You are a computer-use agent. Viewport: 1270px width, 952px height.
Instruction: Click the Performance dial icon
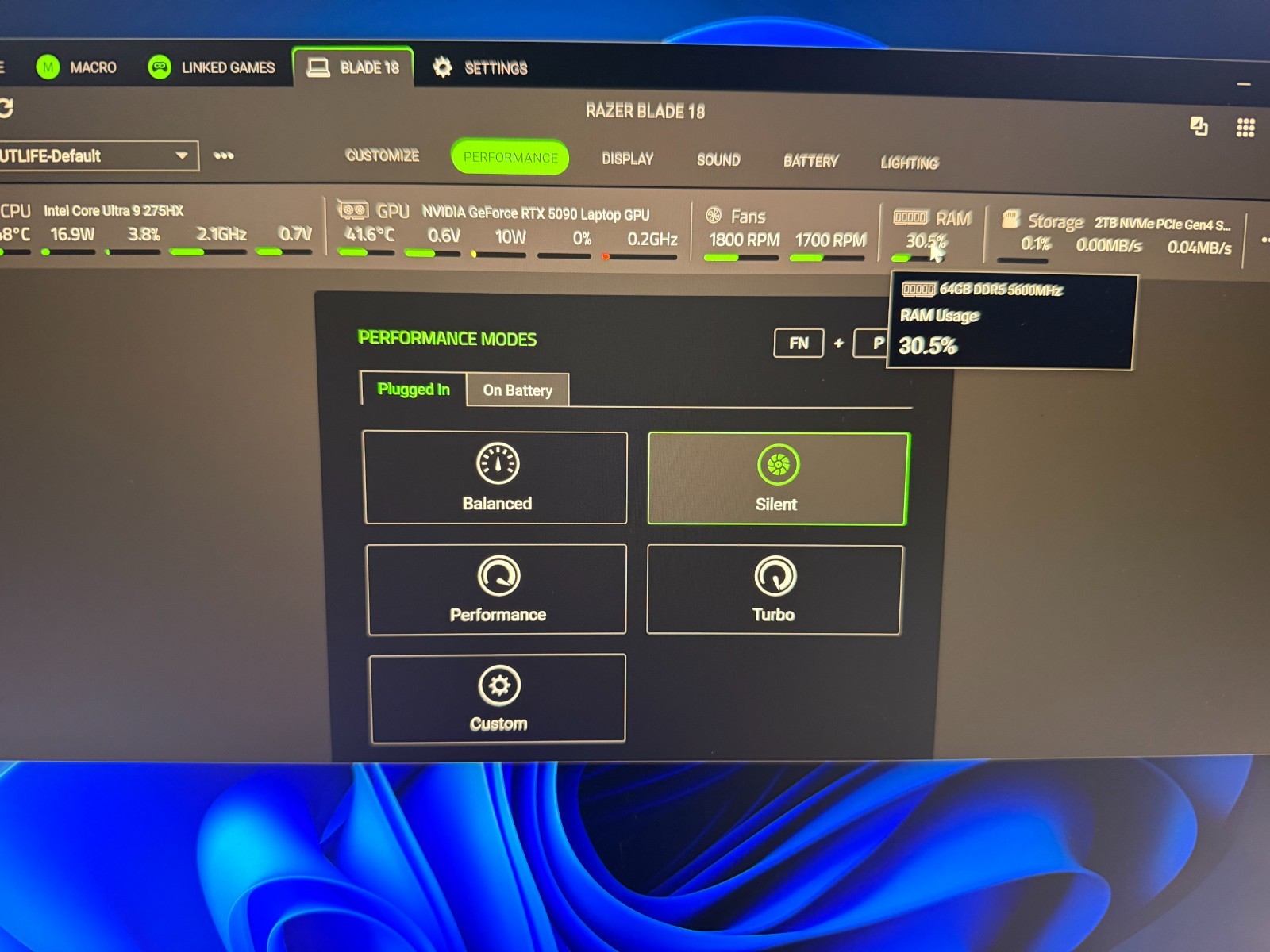coord(498,575)
